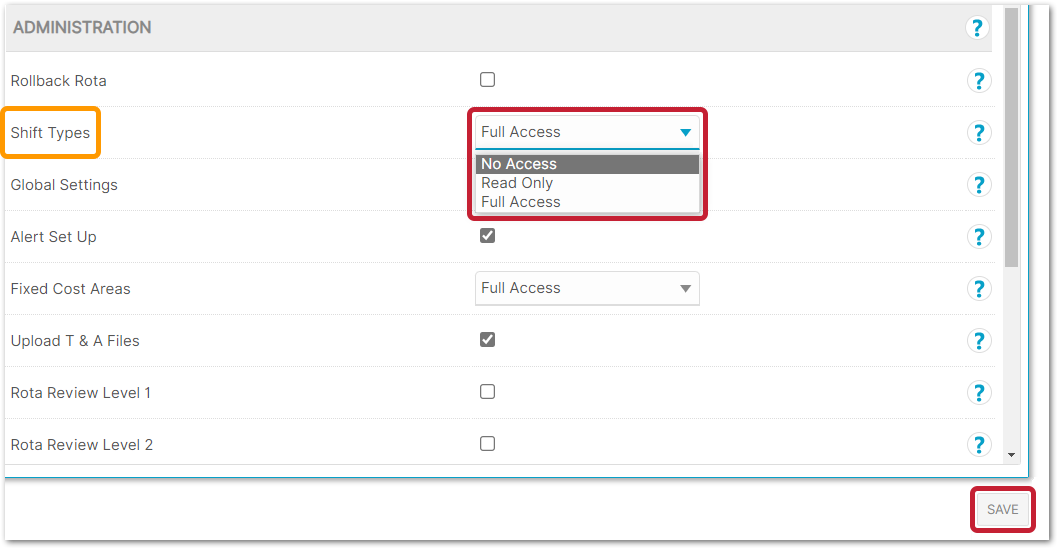Toggle Upload T & A Files checkbox
The image size is (1058, 549).
pyautogui.click(x=487, y=340)
